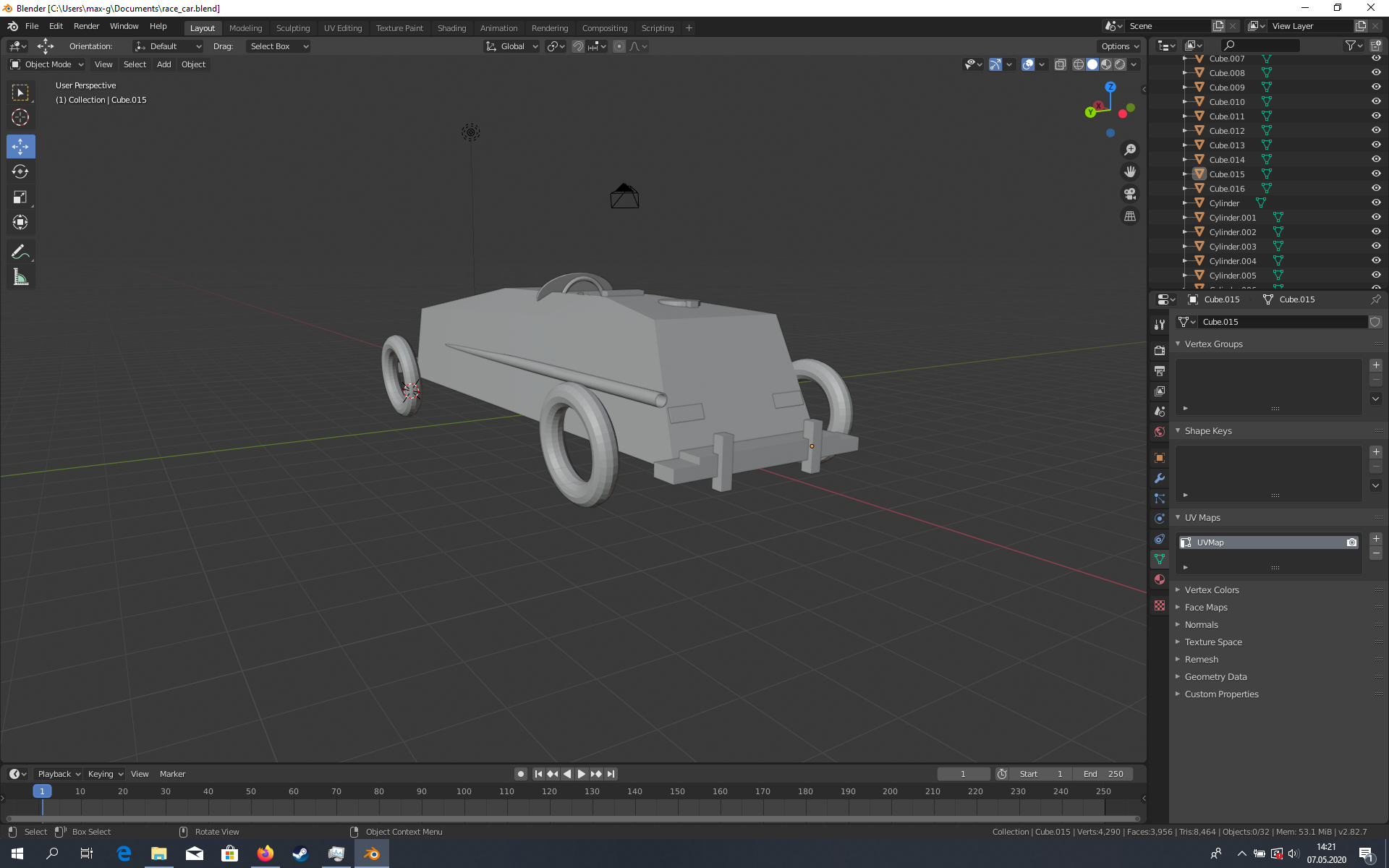Viewport: 1389px width, 868px height.
Task: Select the Cursor tool in the toolbar
Action: [20, 117]
